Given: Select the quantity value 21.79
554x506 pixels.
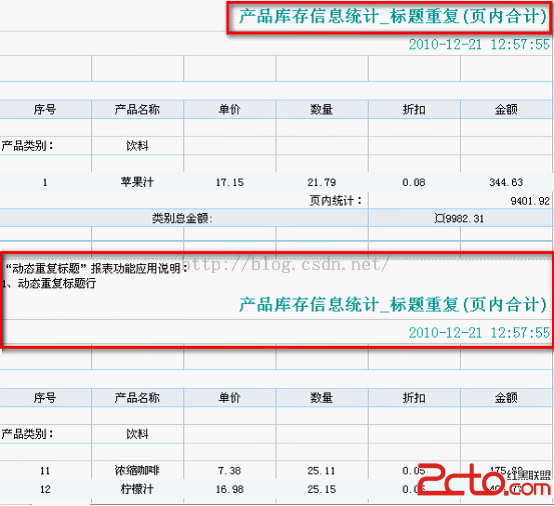Looking at the screenshot, I should coord(322,183).
